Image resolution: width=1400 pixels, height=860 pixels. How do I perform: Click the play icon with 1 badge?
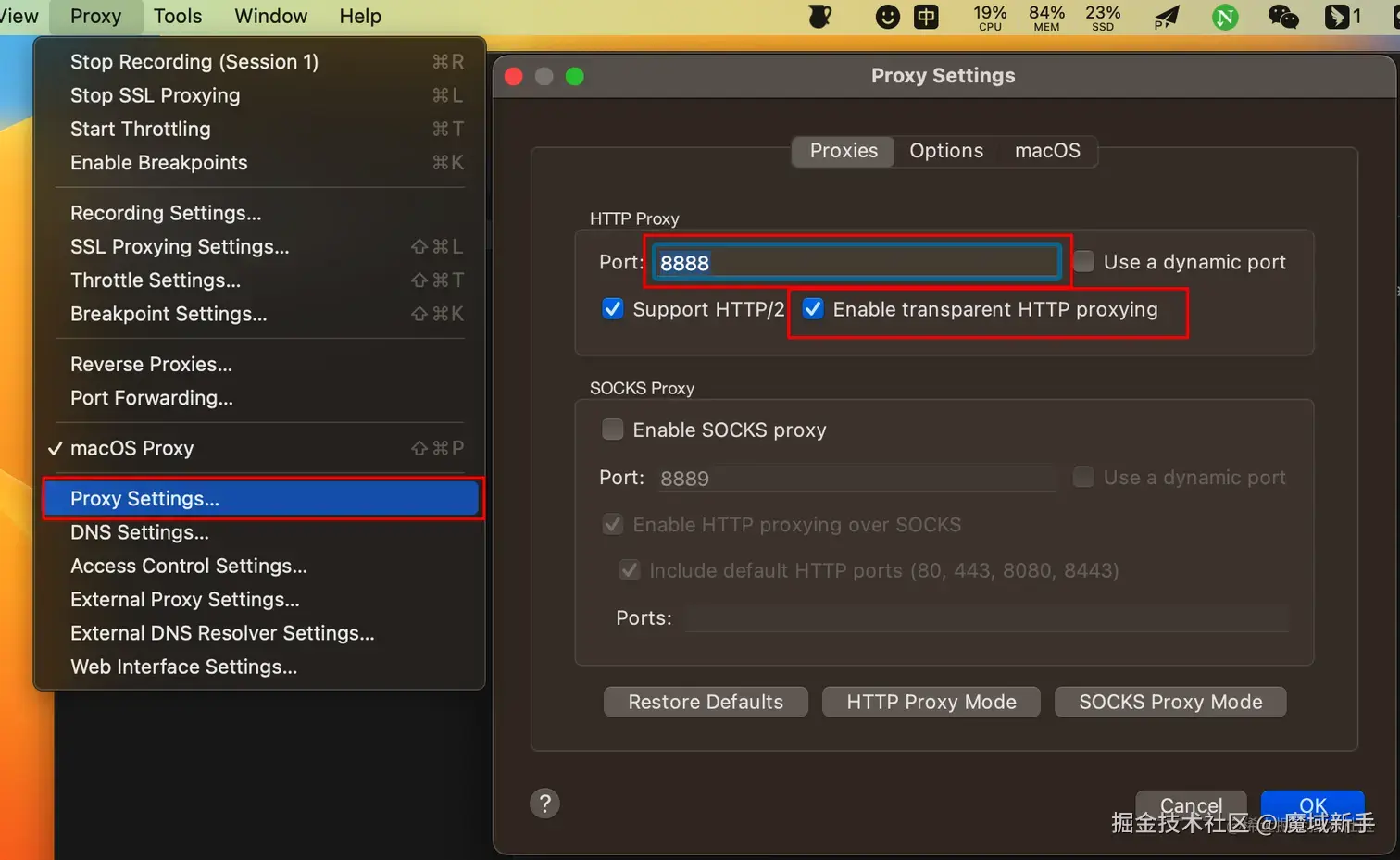tap(1343, 17)
